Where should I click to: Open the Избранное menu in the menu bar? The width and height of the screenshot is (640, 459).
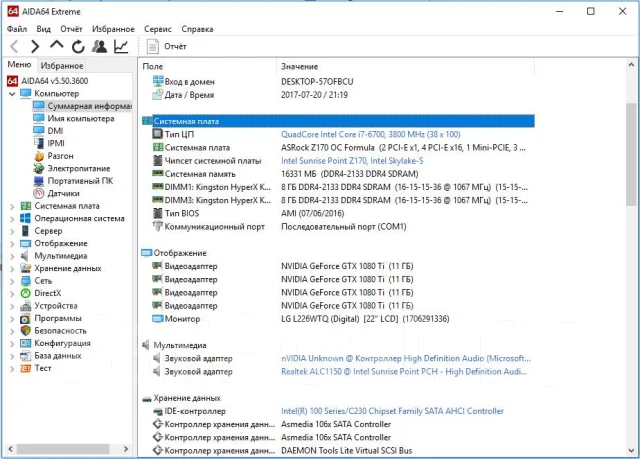tap(113, 29)
